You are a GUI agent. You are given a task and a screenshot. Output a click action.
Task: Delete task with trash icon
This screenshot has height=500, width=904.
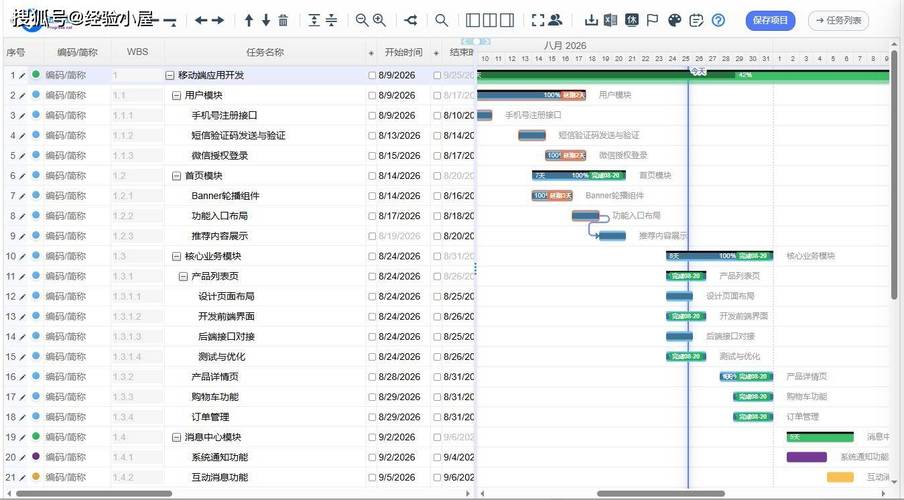pos(283,20)
